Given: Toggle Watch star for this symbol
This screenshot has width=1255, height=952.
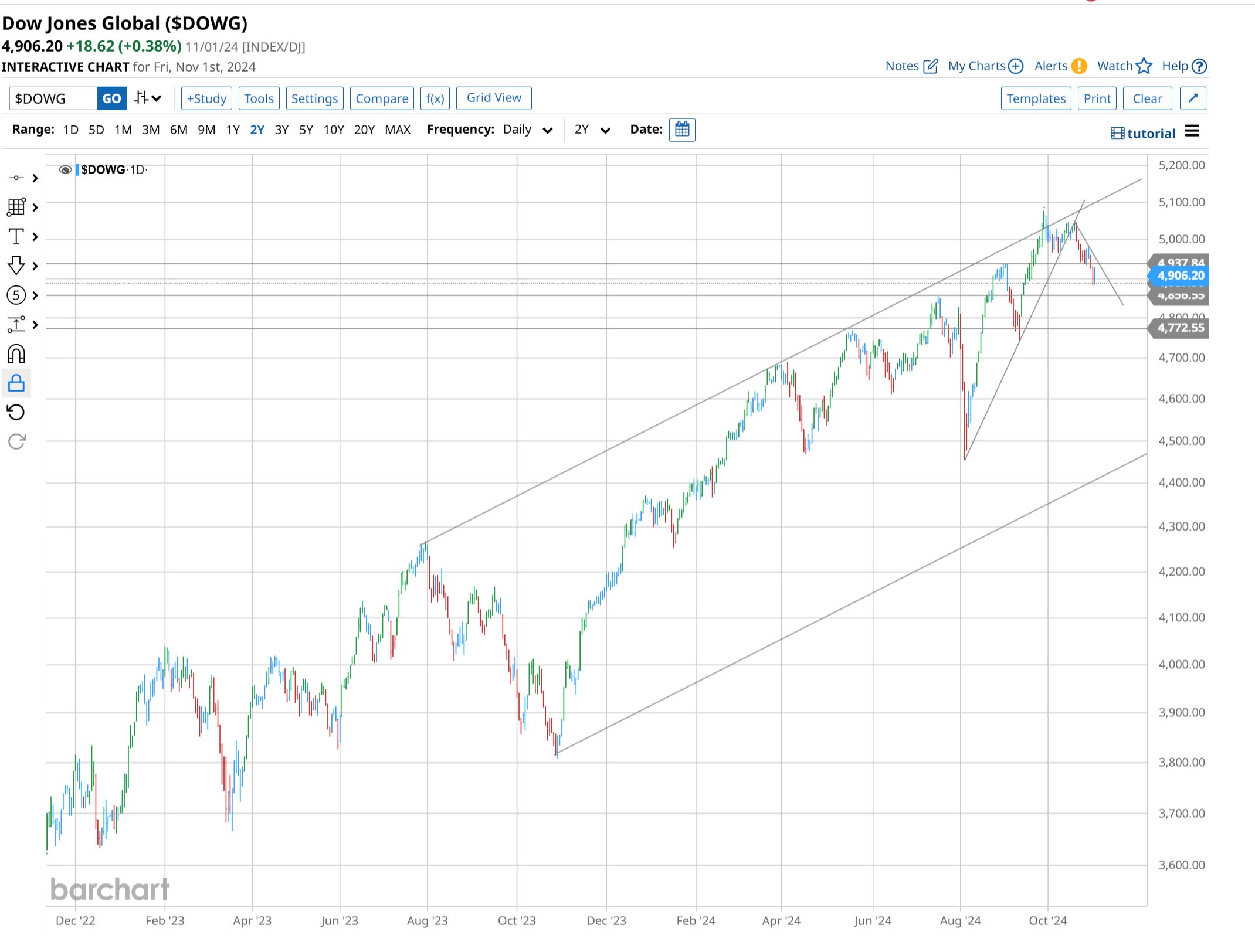Looking at the screenshot, I should [x=1143, y=66].
